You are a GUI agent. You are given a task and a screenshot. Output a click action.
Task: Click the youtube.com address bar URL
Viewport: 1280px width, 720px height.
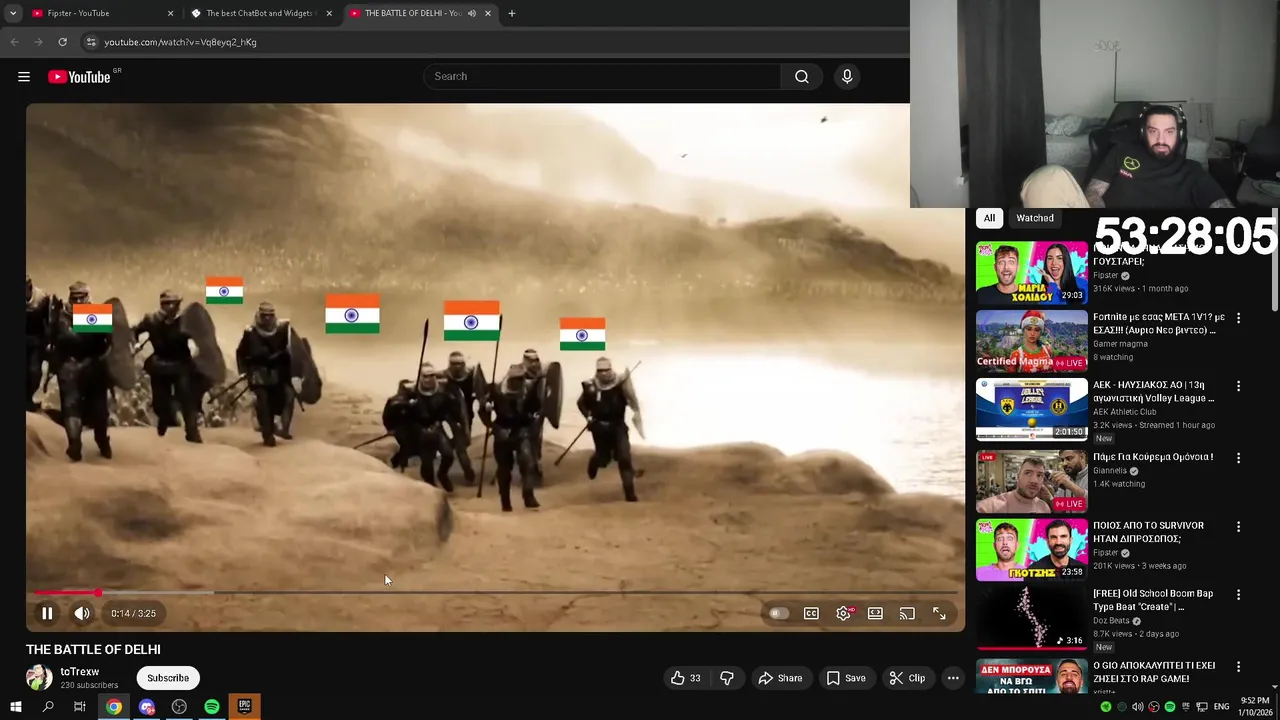pos(180,42)
